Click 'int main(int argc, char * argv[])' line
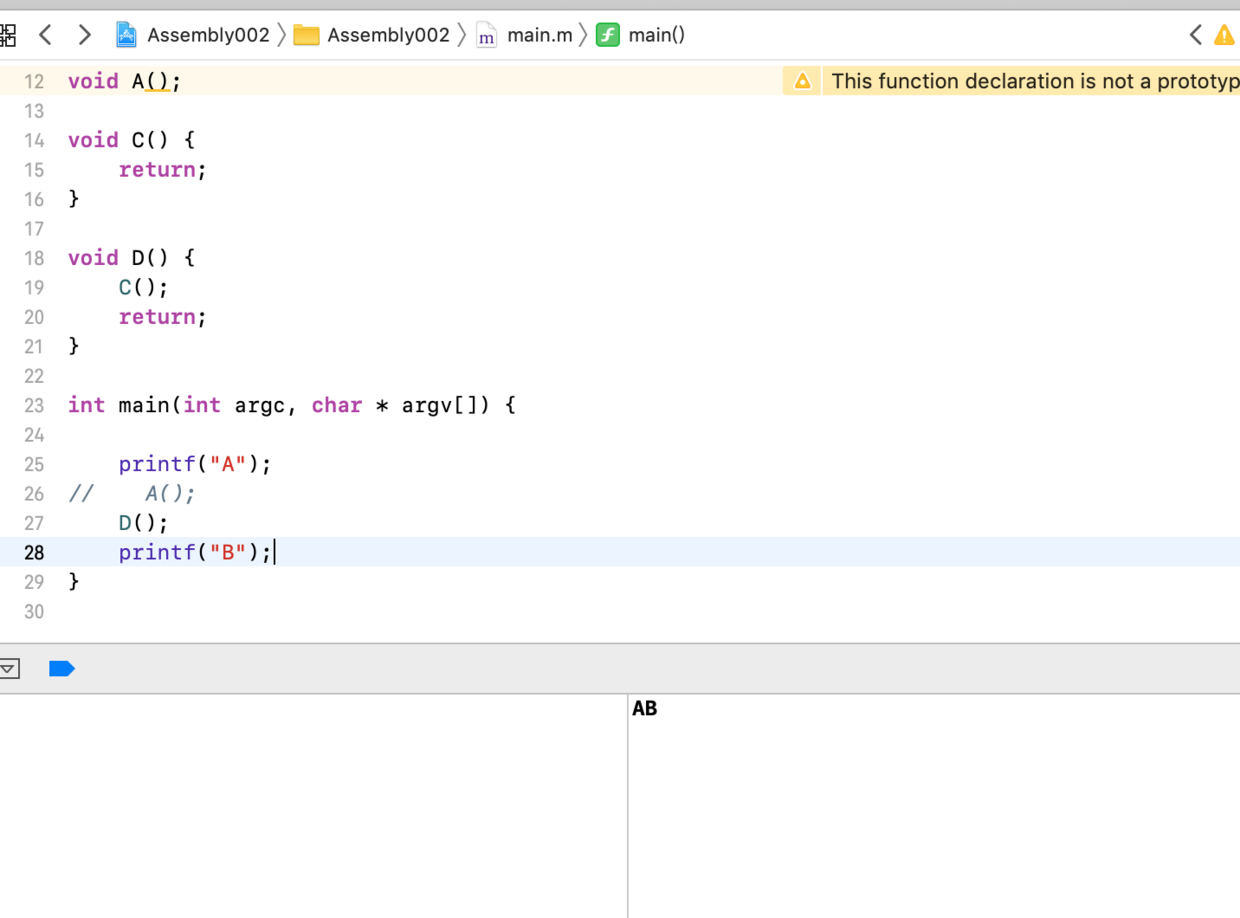The image size is (1240, 918). click(x=292, y=405)
